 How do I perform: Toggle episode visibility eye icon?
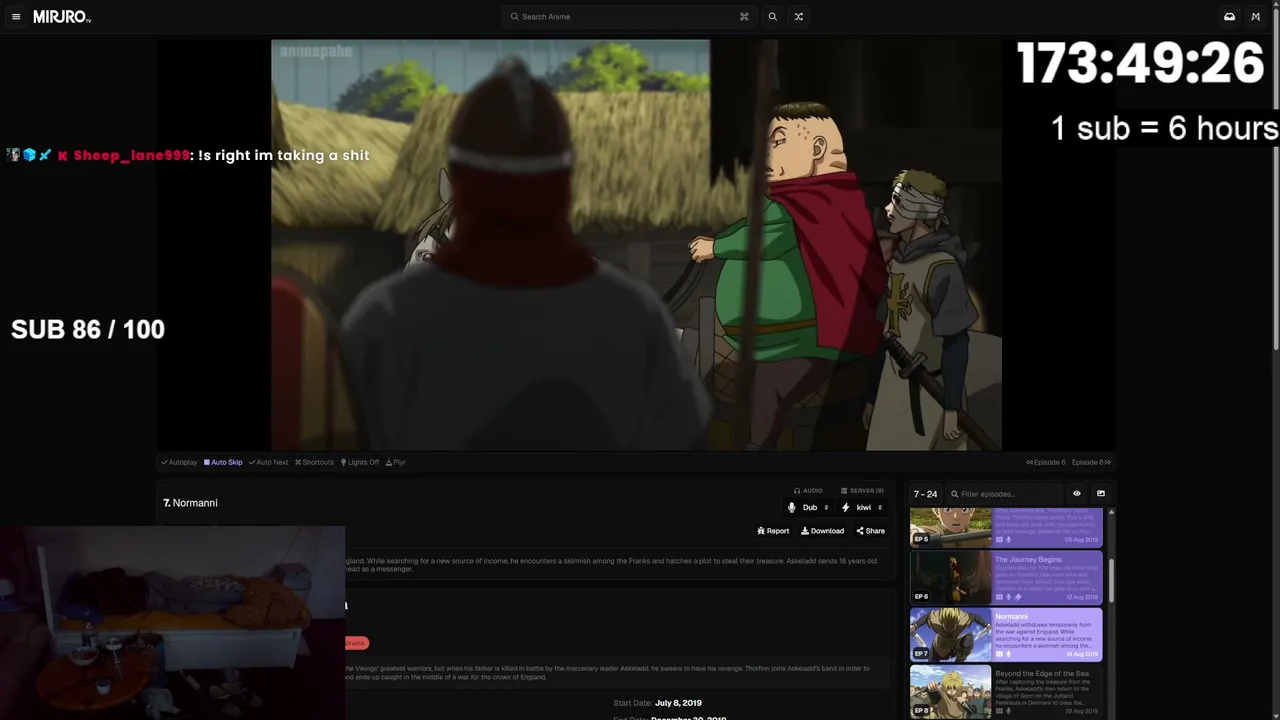click(x=1077, y=494)
